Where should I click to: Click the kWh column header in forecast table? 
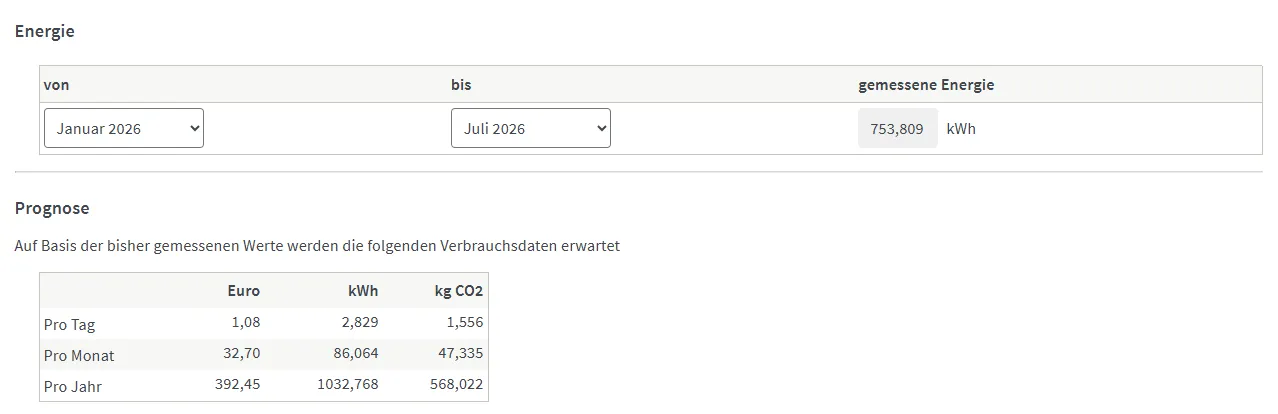point(363,291)
